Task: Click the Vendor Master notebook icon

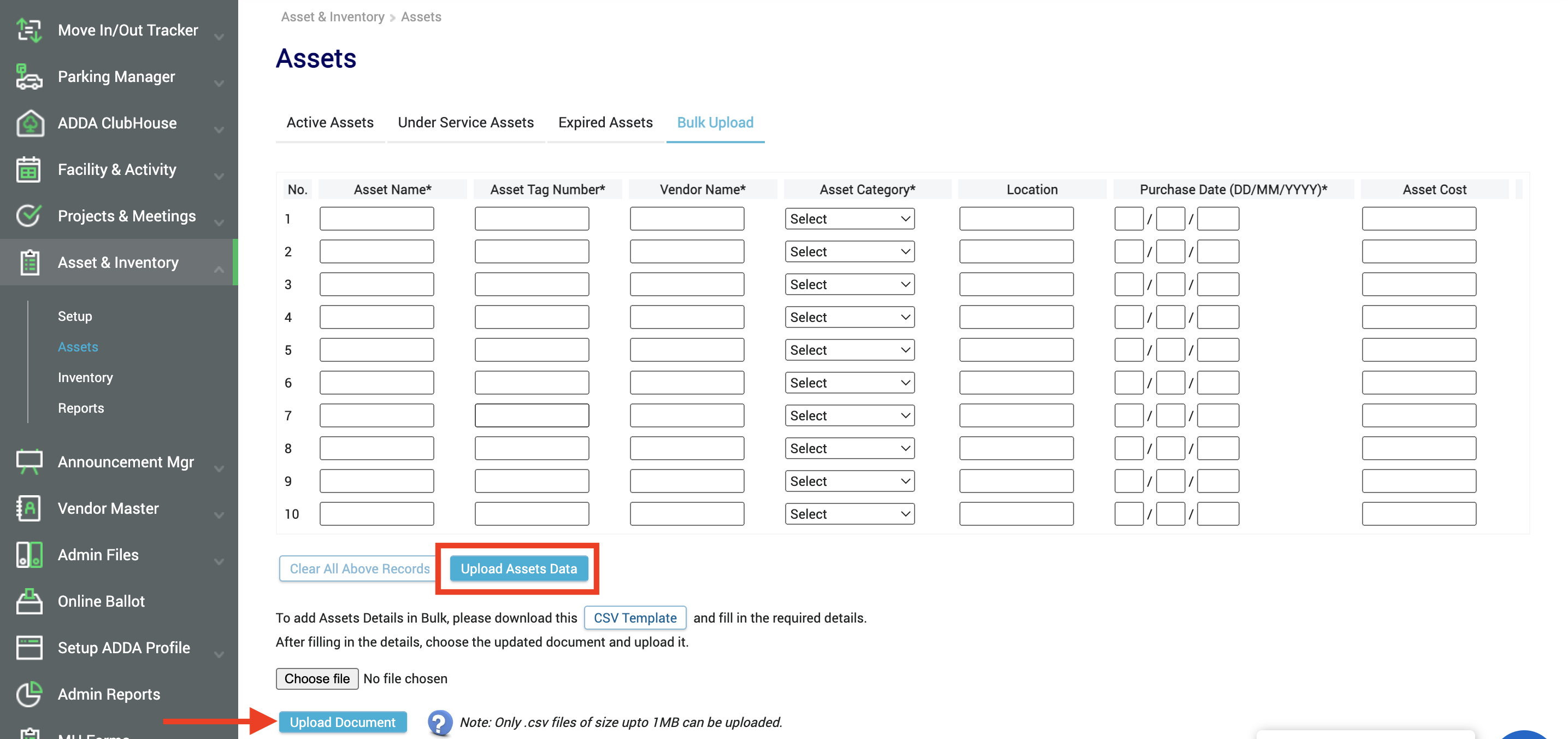Action: click(28, 508)
